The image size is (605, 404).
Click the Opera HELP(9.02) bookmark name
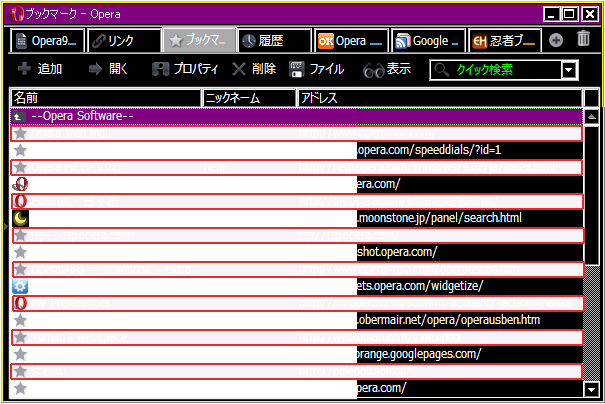click(76, 167)
